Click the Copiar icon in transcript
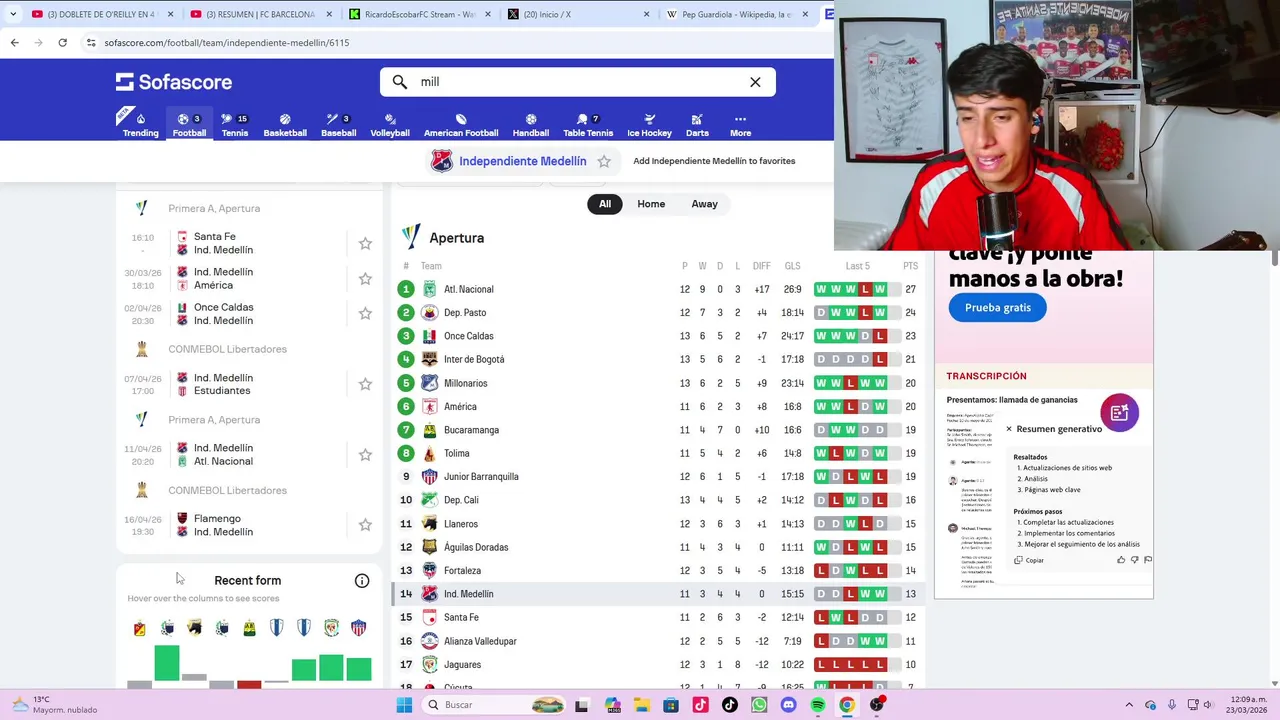This screenshot has height=720, width=1280. (1019, 560)
